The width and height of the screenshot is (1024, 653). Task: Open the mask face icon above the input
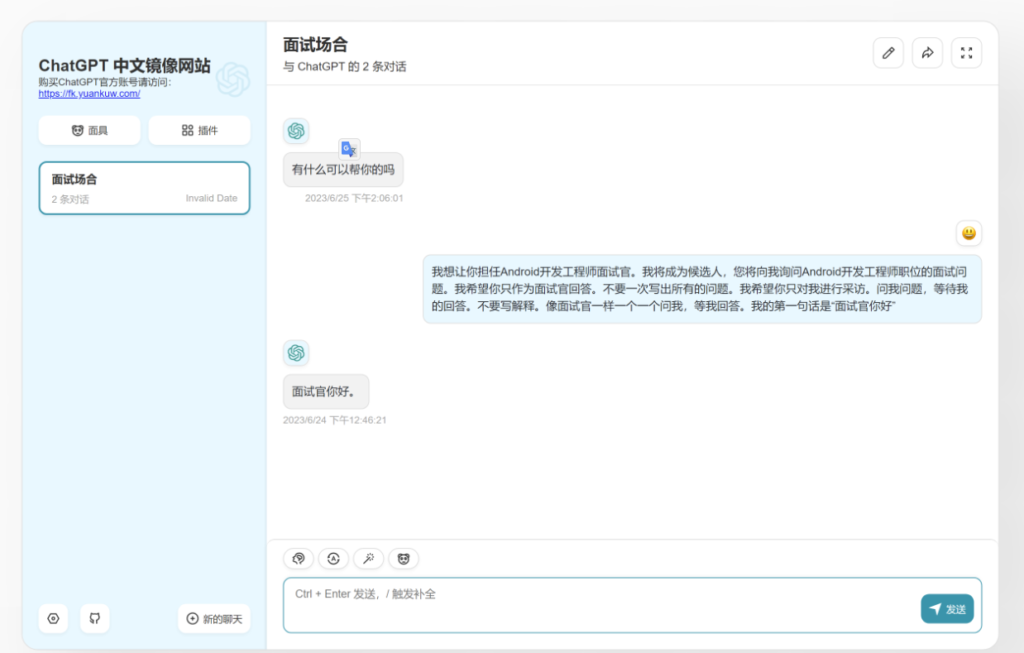pos(403,558)
